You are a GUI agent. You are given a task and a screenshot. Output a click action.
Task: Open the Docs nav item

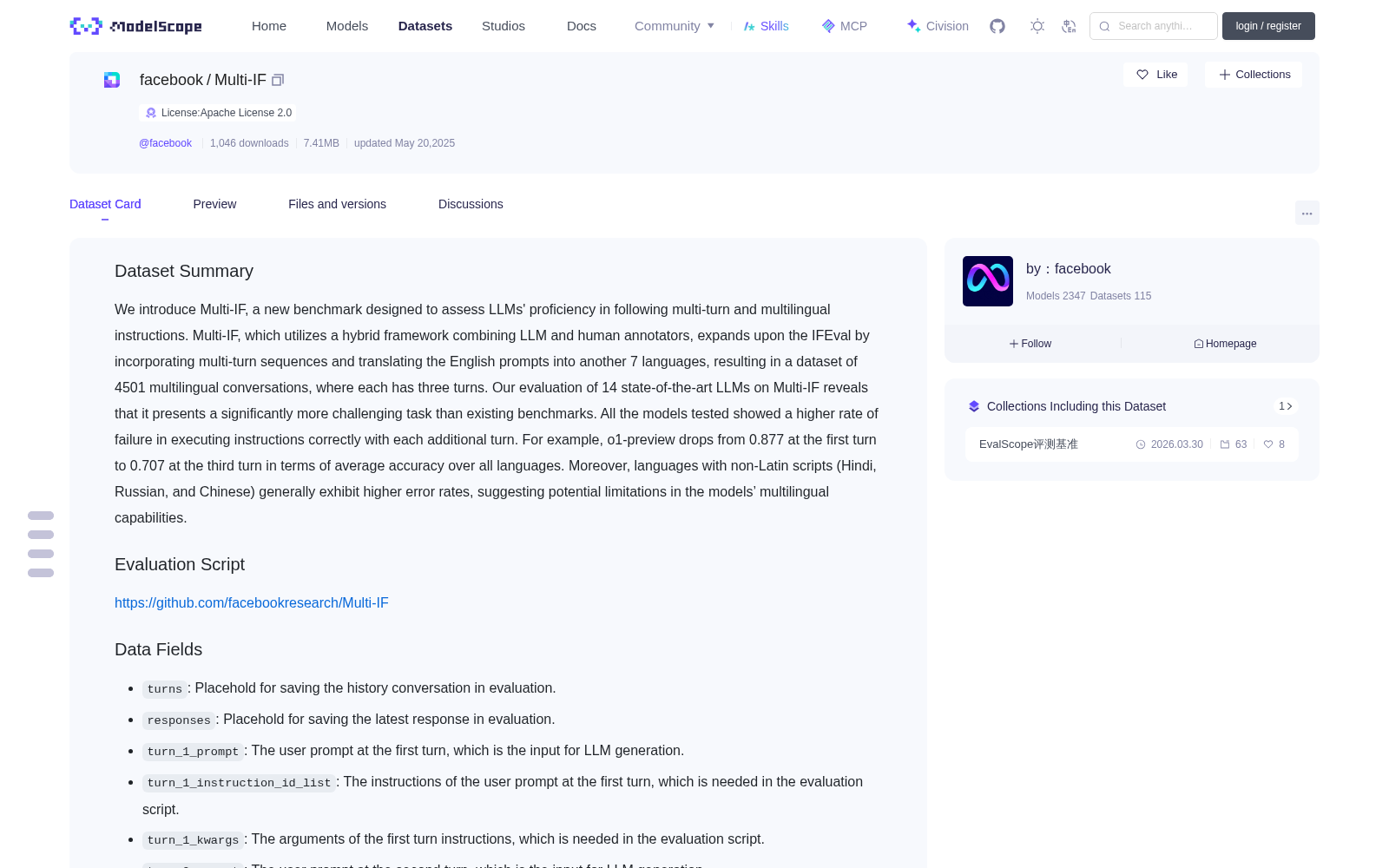click(x=582, y=26)
